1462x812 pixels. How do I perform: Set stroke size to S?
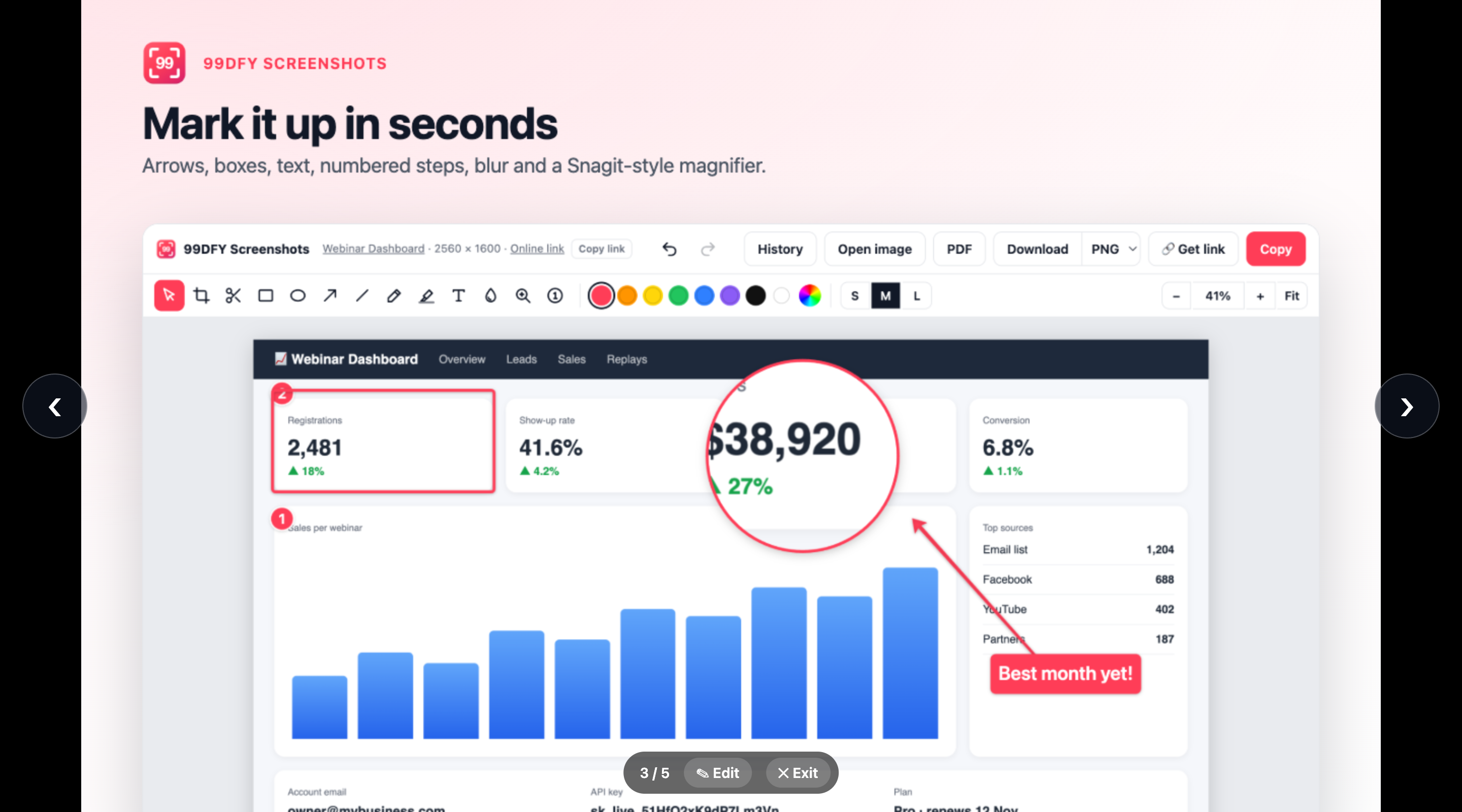855,296
